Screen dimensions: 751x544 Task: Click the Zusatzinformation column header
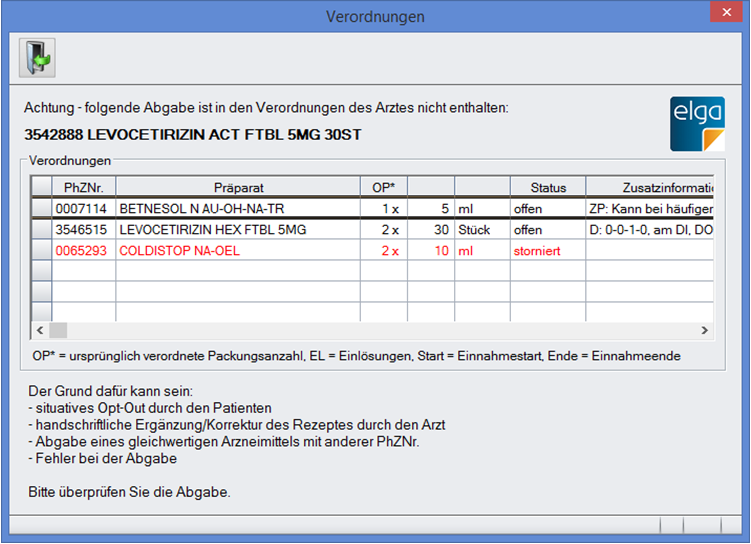[650, 187]
